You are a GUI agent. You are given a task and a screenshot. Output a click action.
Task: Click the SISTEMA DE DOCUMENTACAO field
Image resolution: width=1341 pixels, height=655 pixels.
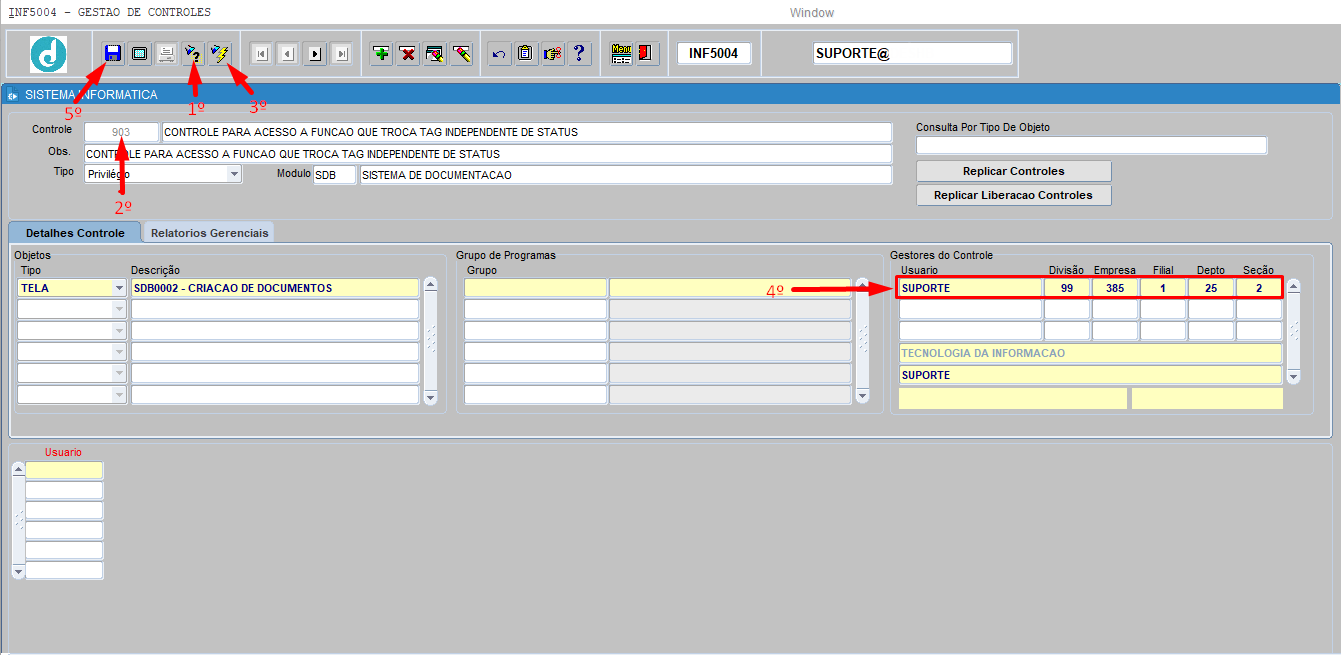(x=625, y=175)
